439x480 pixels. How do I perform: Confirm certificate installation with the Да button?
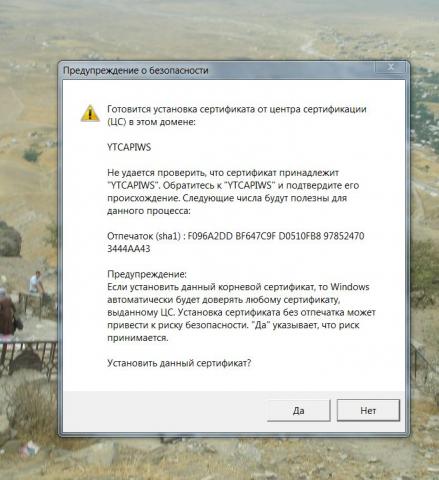point(299,410)
